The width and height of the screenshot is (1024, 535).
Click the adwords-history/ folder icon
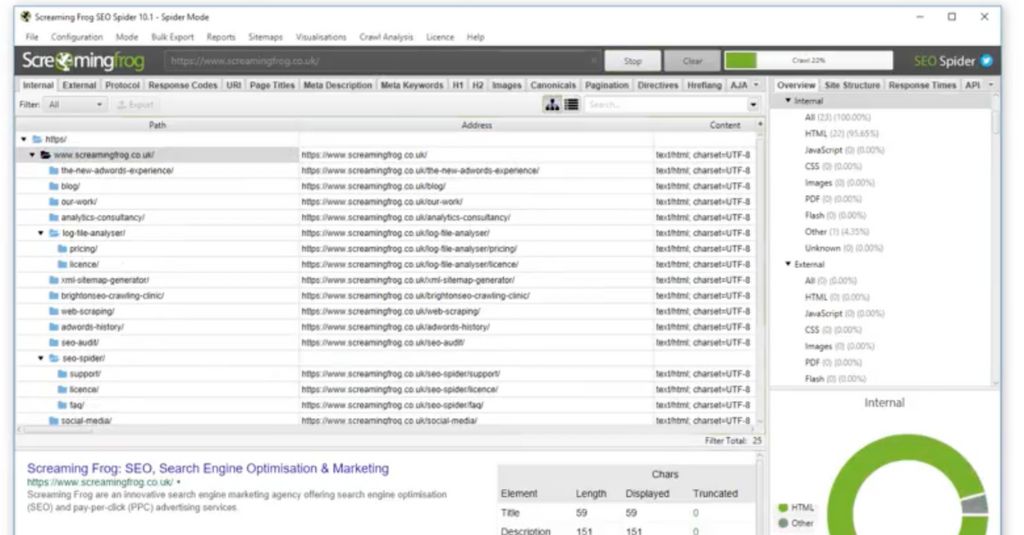coord(54,327)
